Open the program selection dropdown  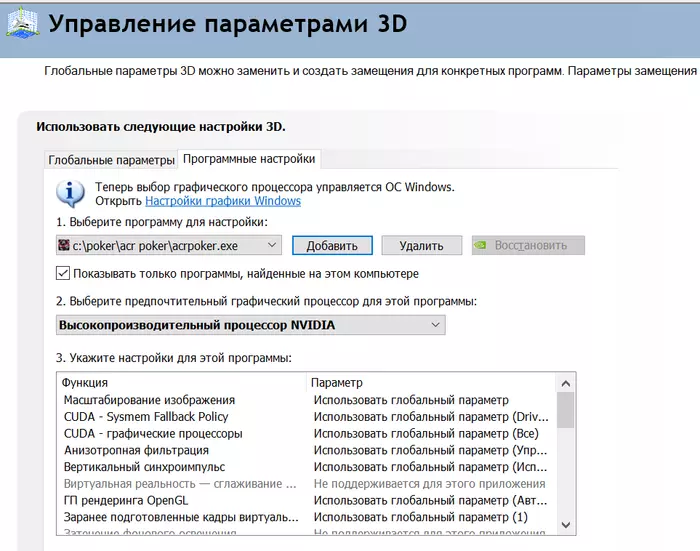pos(169,245)
